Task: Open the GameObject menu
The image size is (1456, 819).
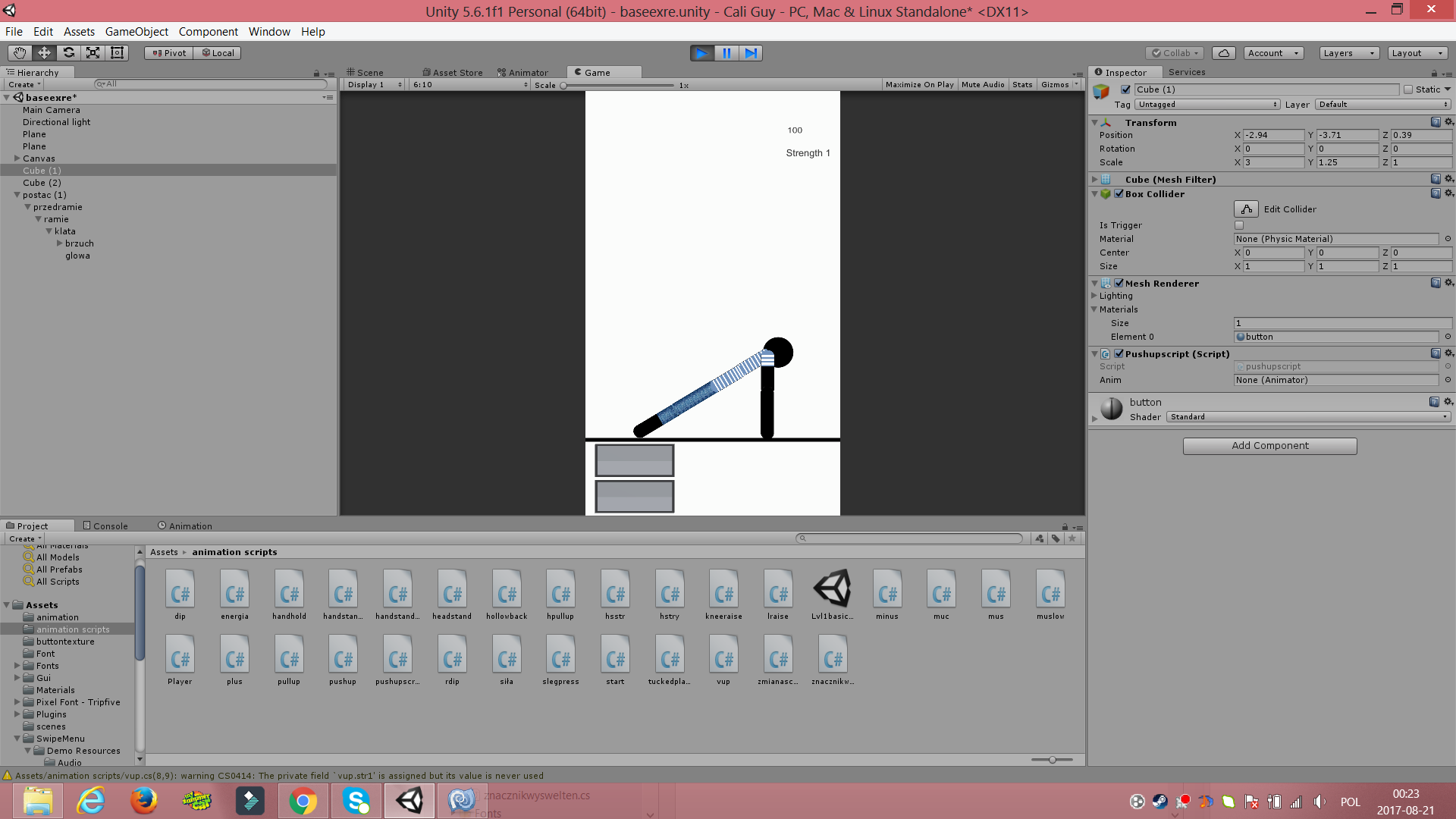Action: (136, 32)
